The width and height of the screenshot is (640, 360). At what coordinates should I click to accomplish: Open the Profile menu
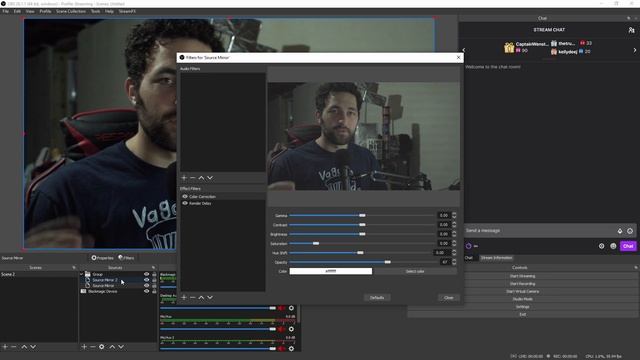(45, 11)
